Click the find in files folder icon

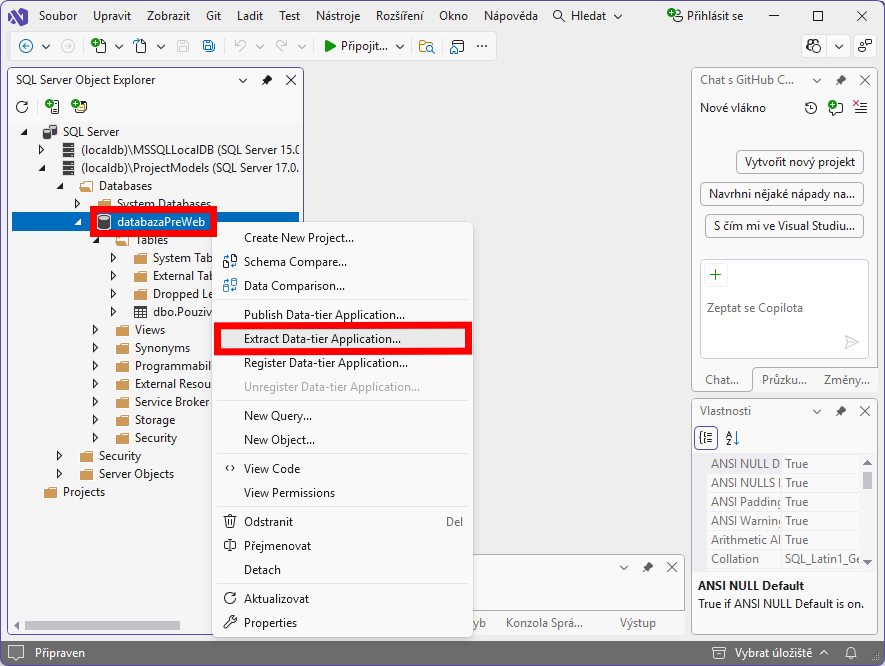pos(427,46)
